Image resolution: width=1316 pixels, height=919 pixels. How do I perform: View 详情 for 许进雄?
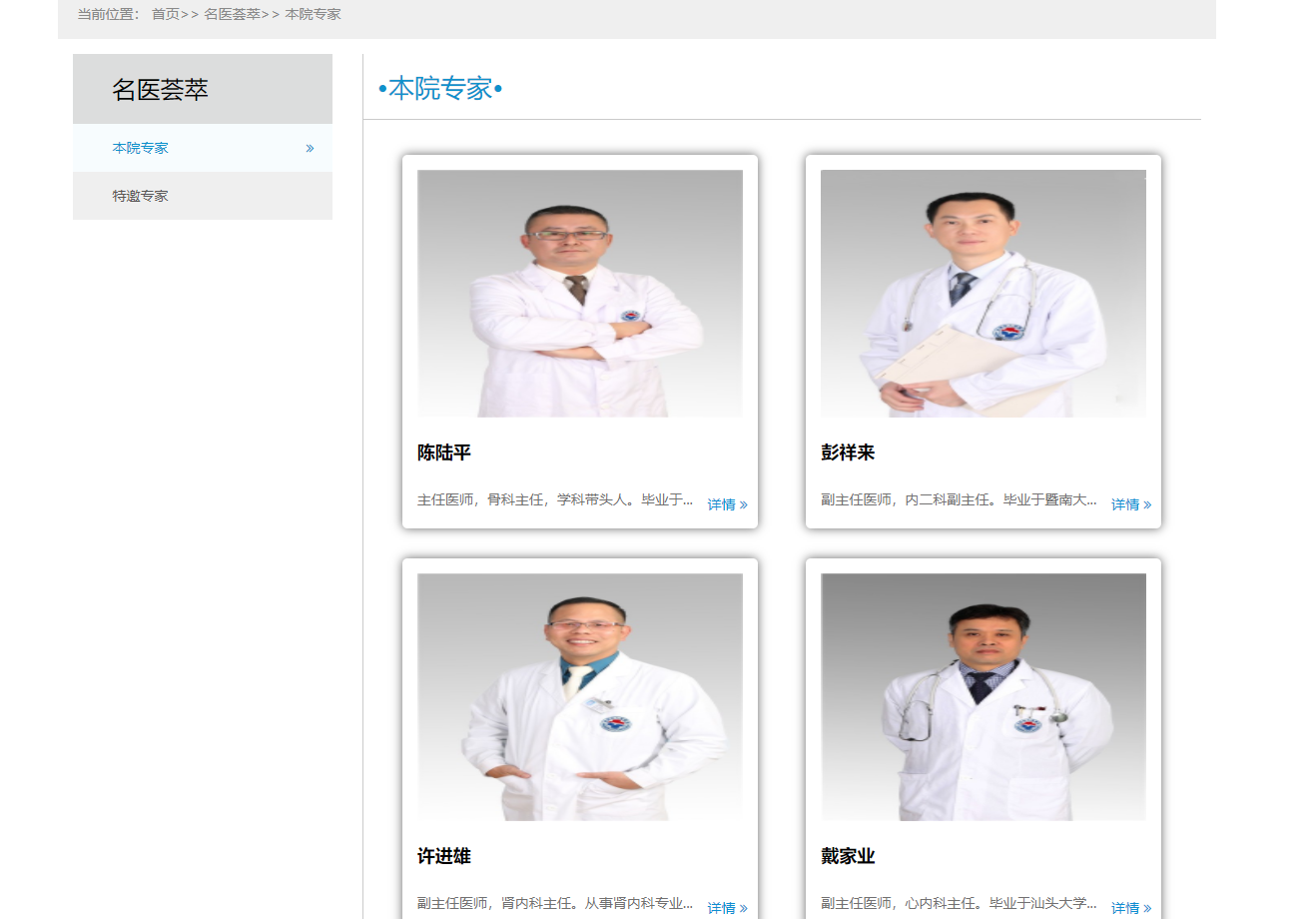(727, 908)
